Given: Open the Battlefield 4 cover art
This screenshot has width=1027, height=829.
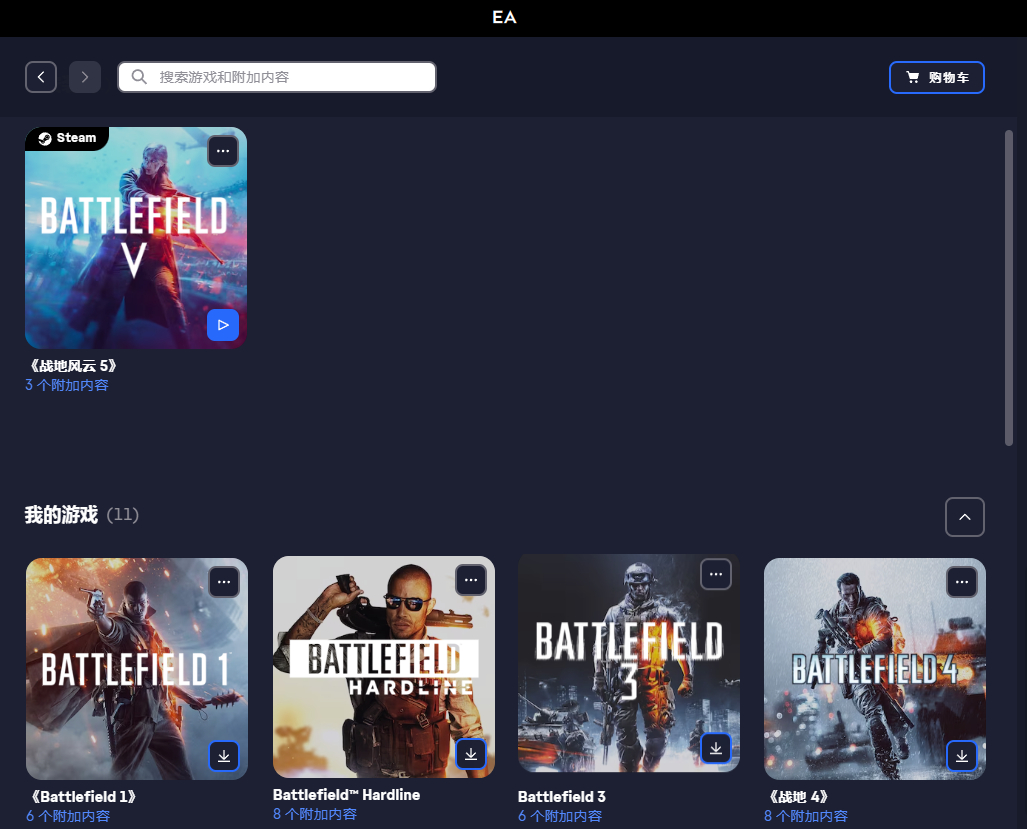Looking at the screenshot, I should click(874, 669).
